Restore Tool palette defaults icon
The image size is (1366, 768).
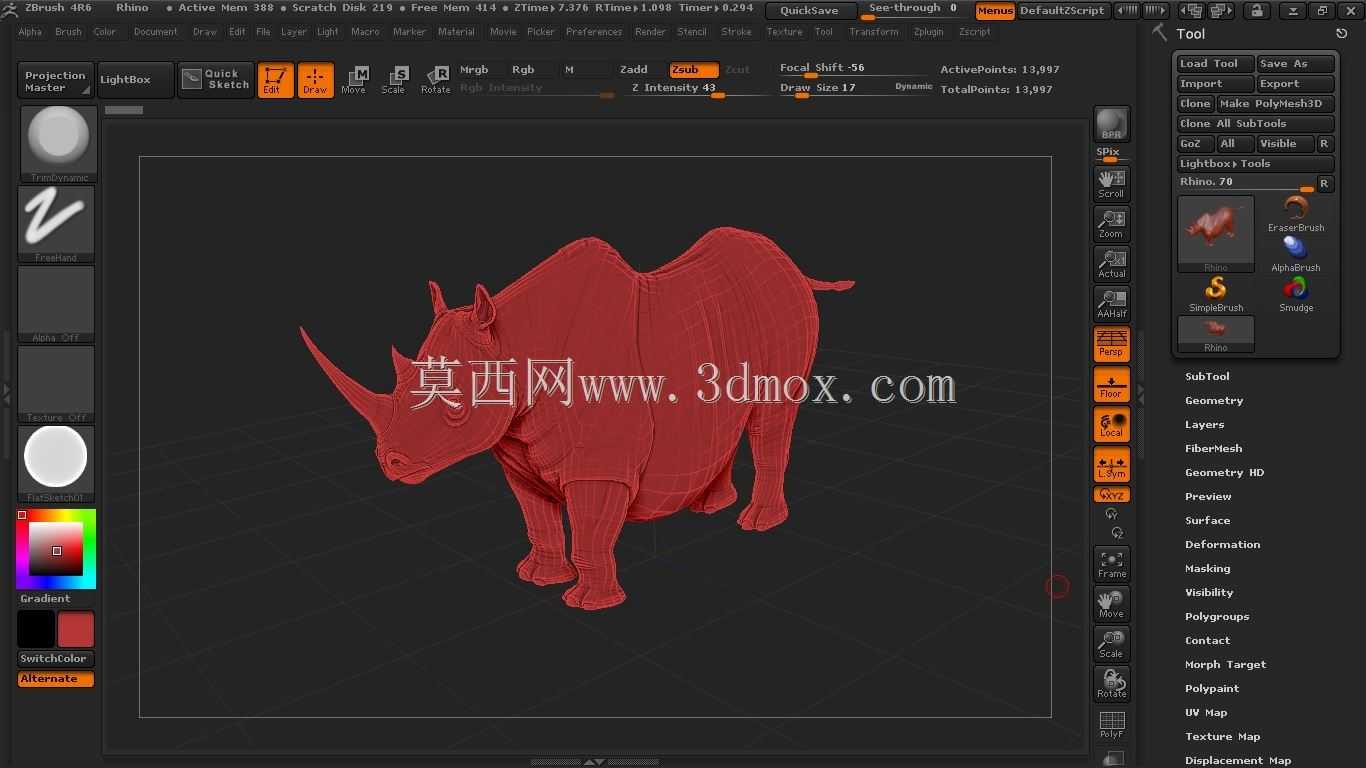(1342, 34)
